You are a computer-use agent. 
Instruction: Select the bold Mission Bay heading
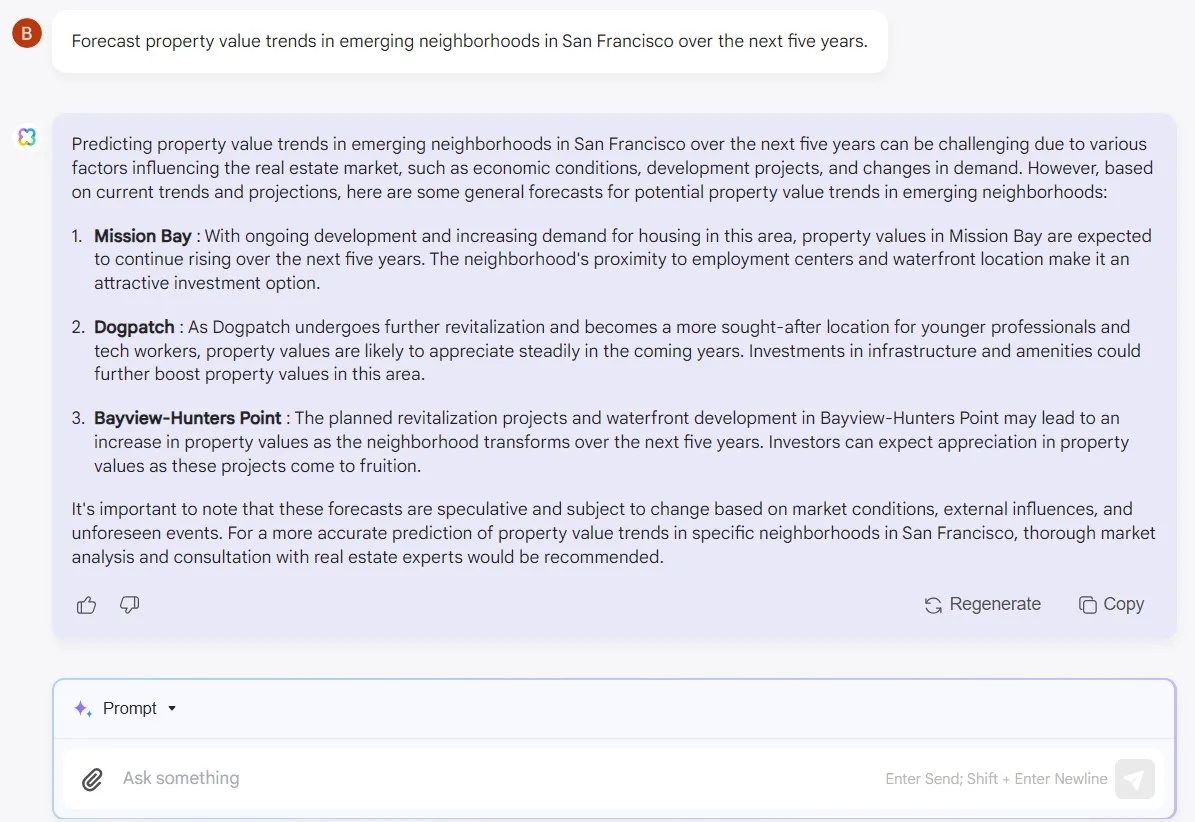click(142, 236)
